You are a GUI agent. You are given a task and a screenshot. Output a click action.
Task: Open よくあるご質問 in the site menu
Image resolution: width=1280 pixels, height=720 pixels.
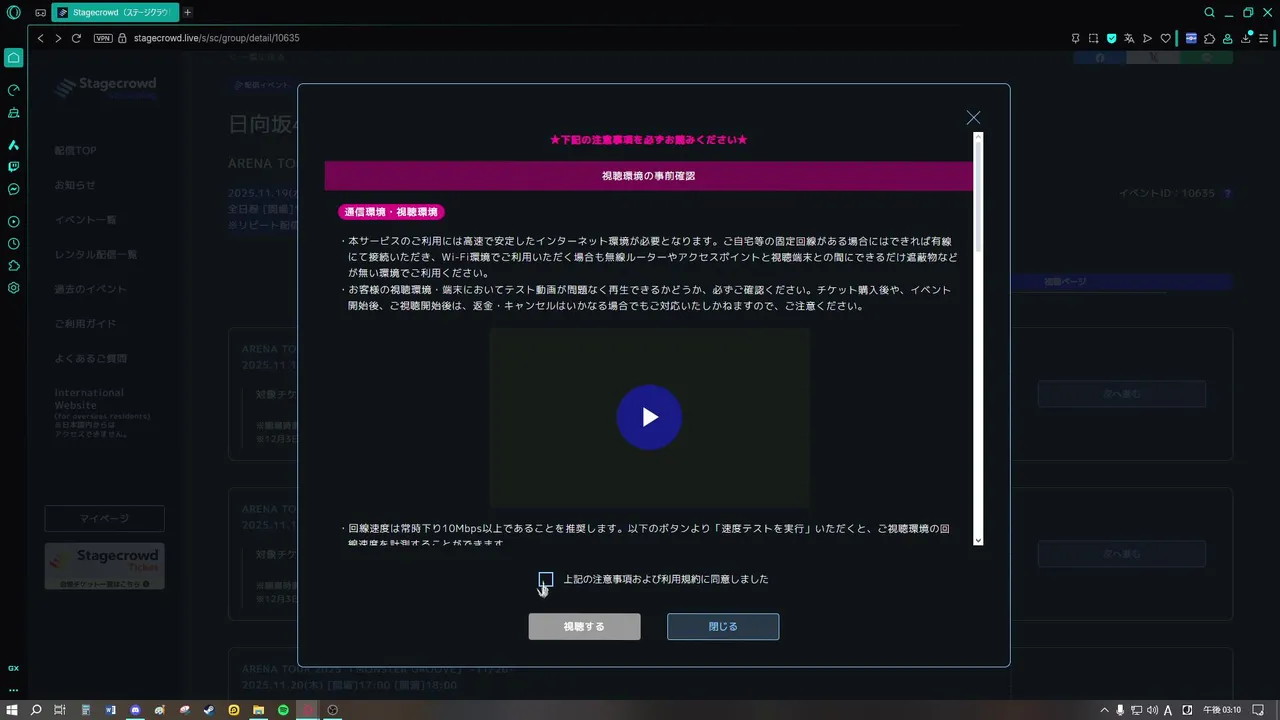91,358
